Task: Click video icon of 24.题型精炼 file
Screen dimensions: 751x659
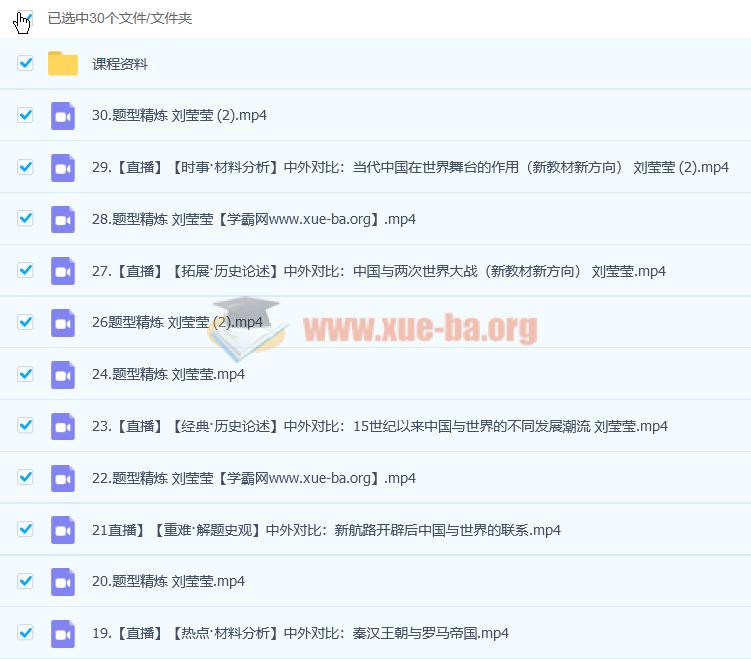Action: (63, 375)
